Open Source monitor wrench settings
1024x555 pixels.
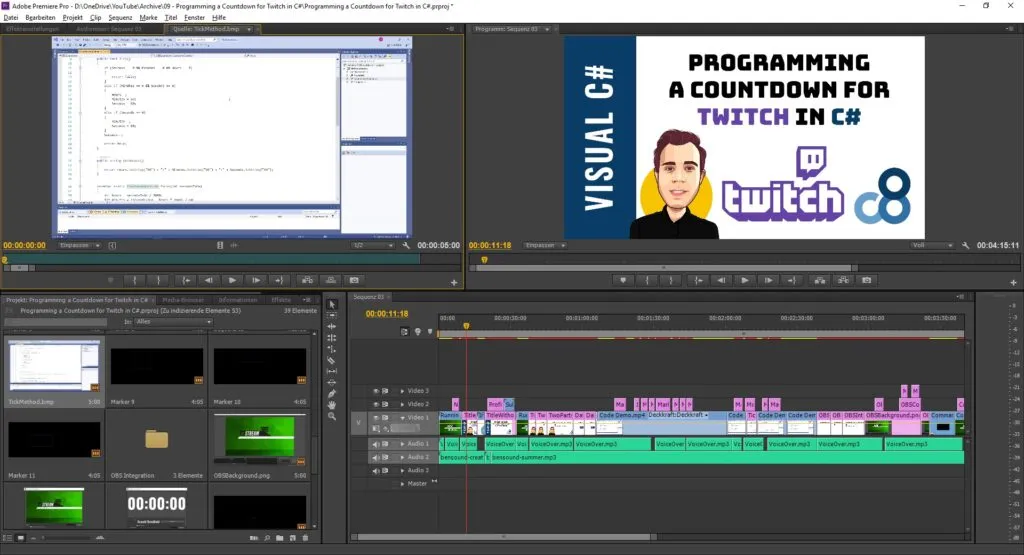[406, 246]
